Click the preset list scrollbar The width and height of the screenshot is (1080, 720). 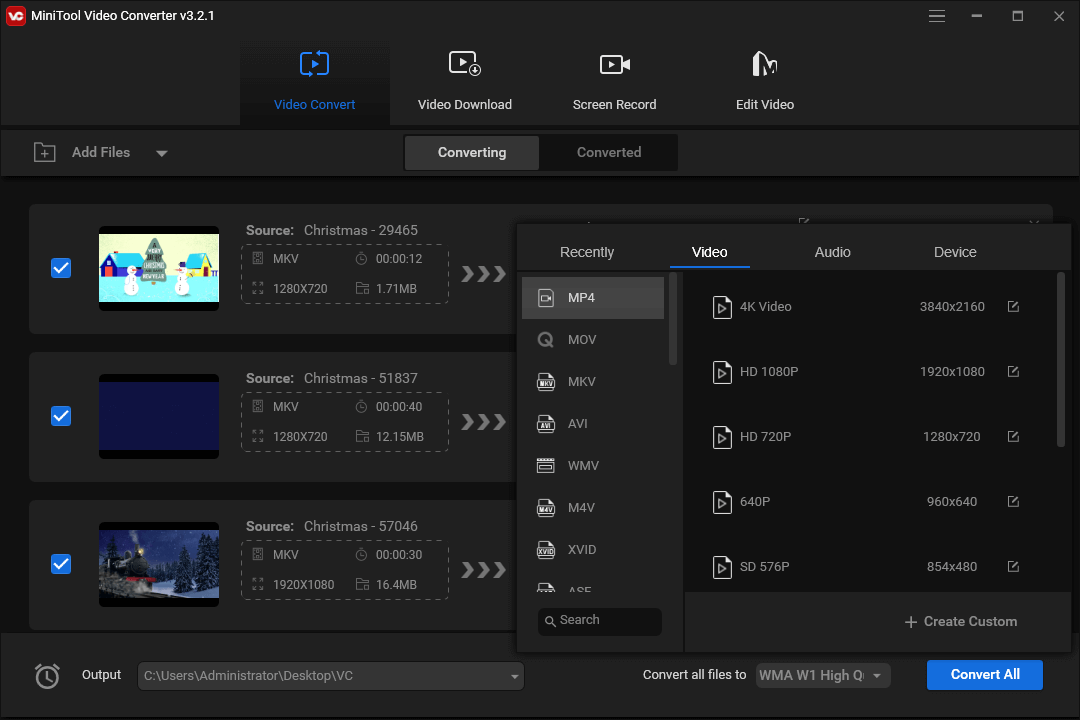(1061, 360)
